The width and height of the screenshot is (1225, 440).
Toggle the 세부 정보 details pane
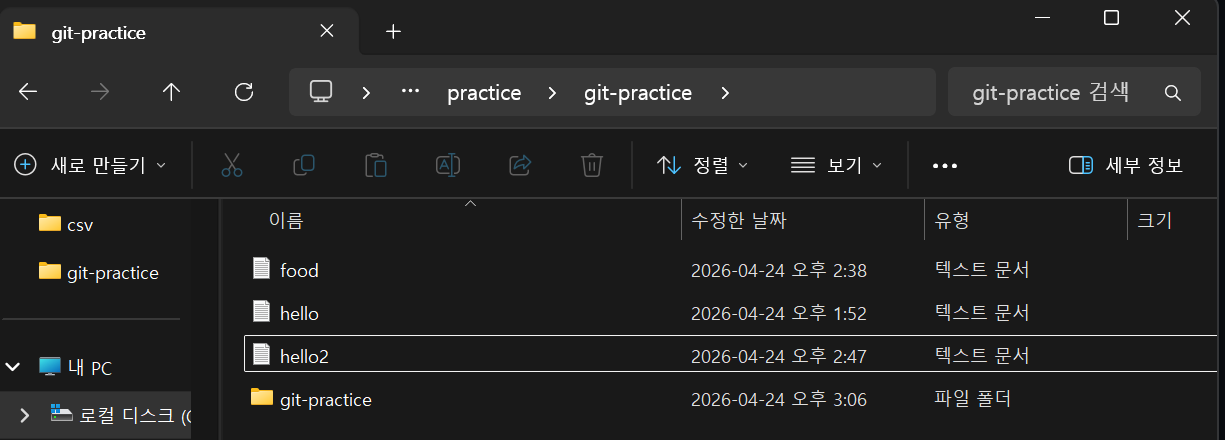pos(1125,165)
